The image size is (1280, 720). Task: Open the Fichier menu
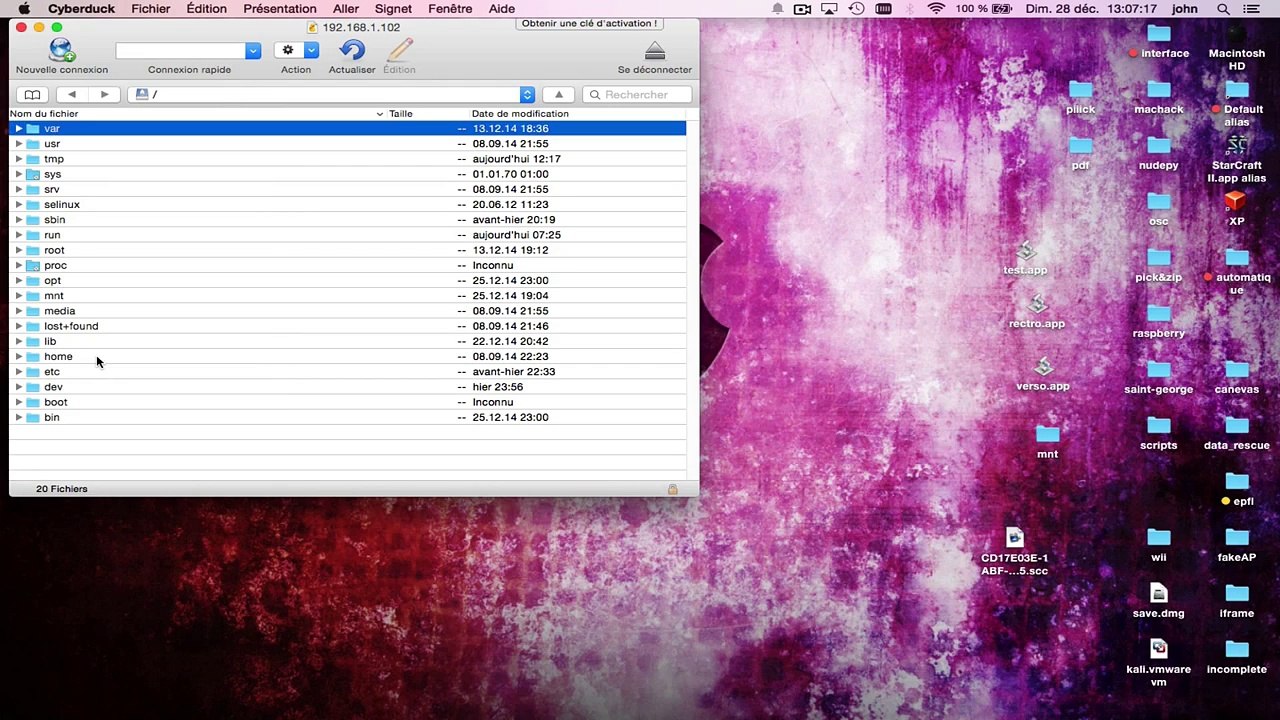[x=150, y=9]
